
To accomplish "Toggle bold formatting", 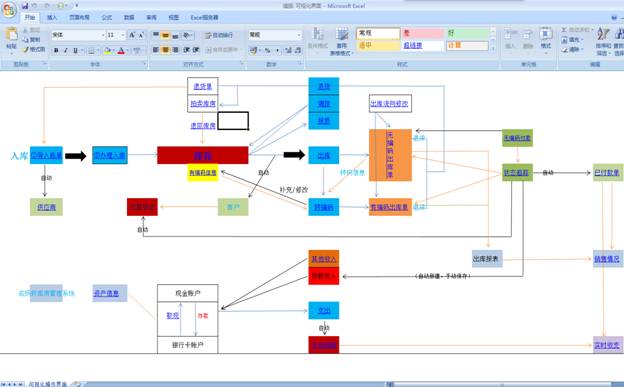I will pyautogui.click(x=56, y=51).
